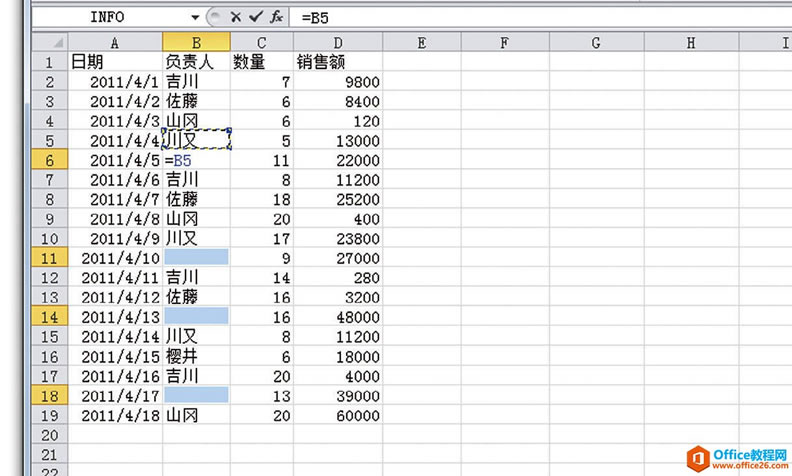Click the sales value 60000
The height and width of the screenshot is (476, 792).
tap(338, 415)
